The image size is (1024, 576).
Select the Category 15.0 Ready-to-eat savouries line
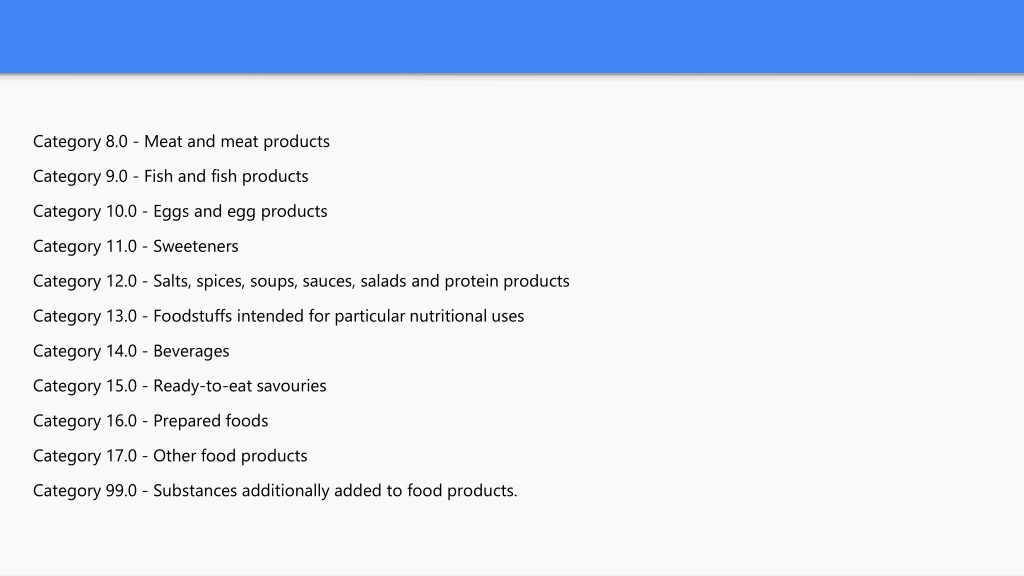click(180, 386)
